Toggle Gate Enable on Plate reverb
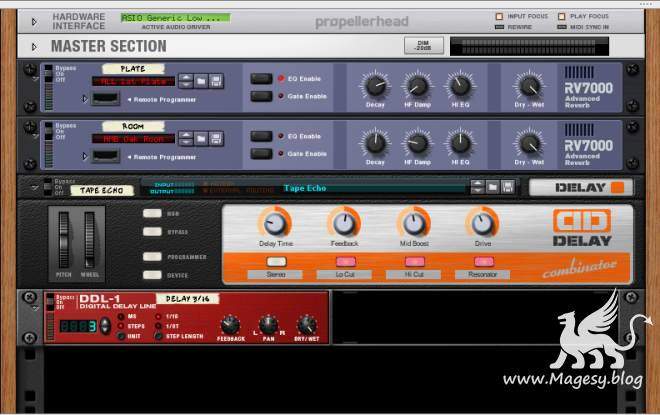Image resolution: width=660 pixels, height=415 pixels. (261, 96)
